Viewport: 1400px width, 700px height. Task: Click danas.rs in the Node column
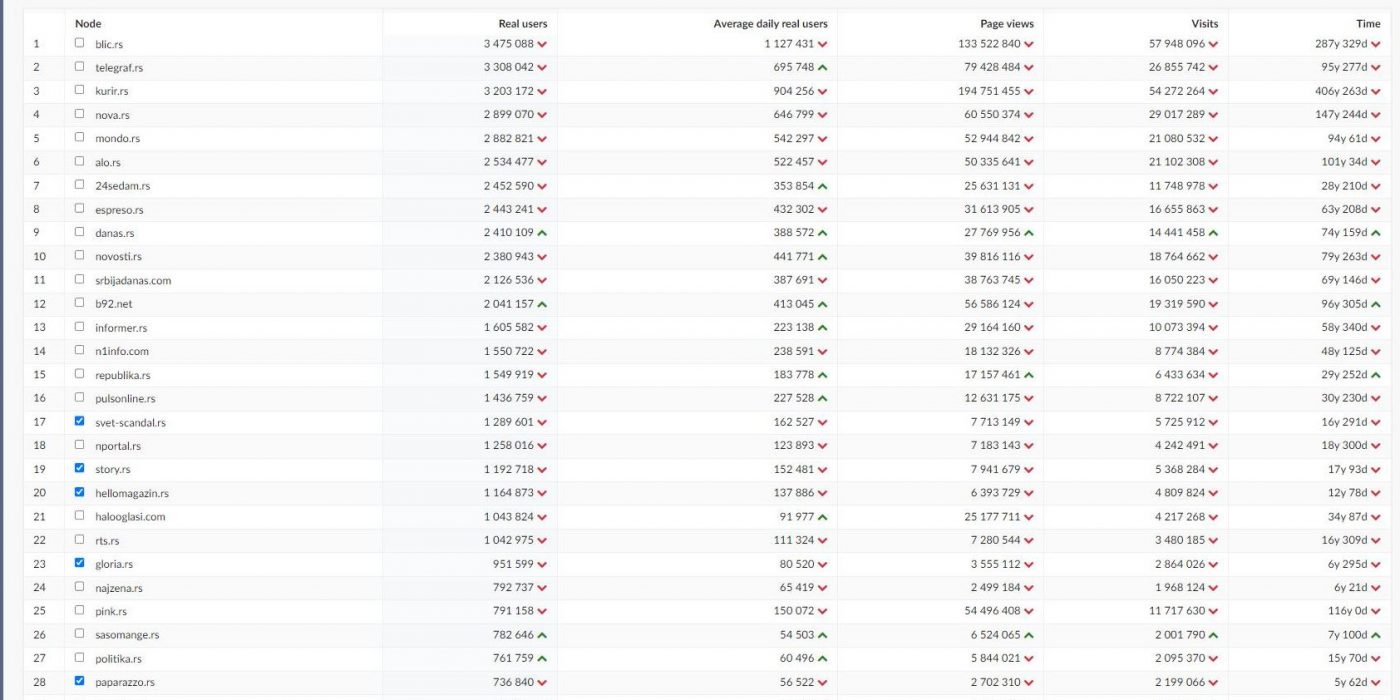coord(114,233)
